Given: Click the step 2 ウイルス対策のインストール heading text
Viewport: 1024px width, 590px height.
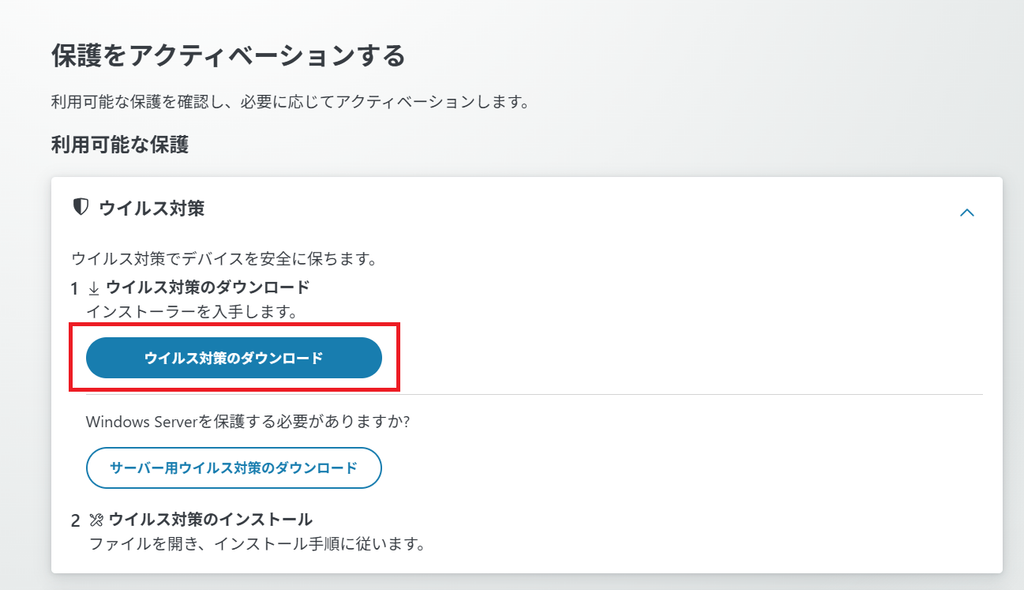Looking at the screenshot, I should point(210,519).
